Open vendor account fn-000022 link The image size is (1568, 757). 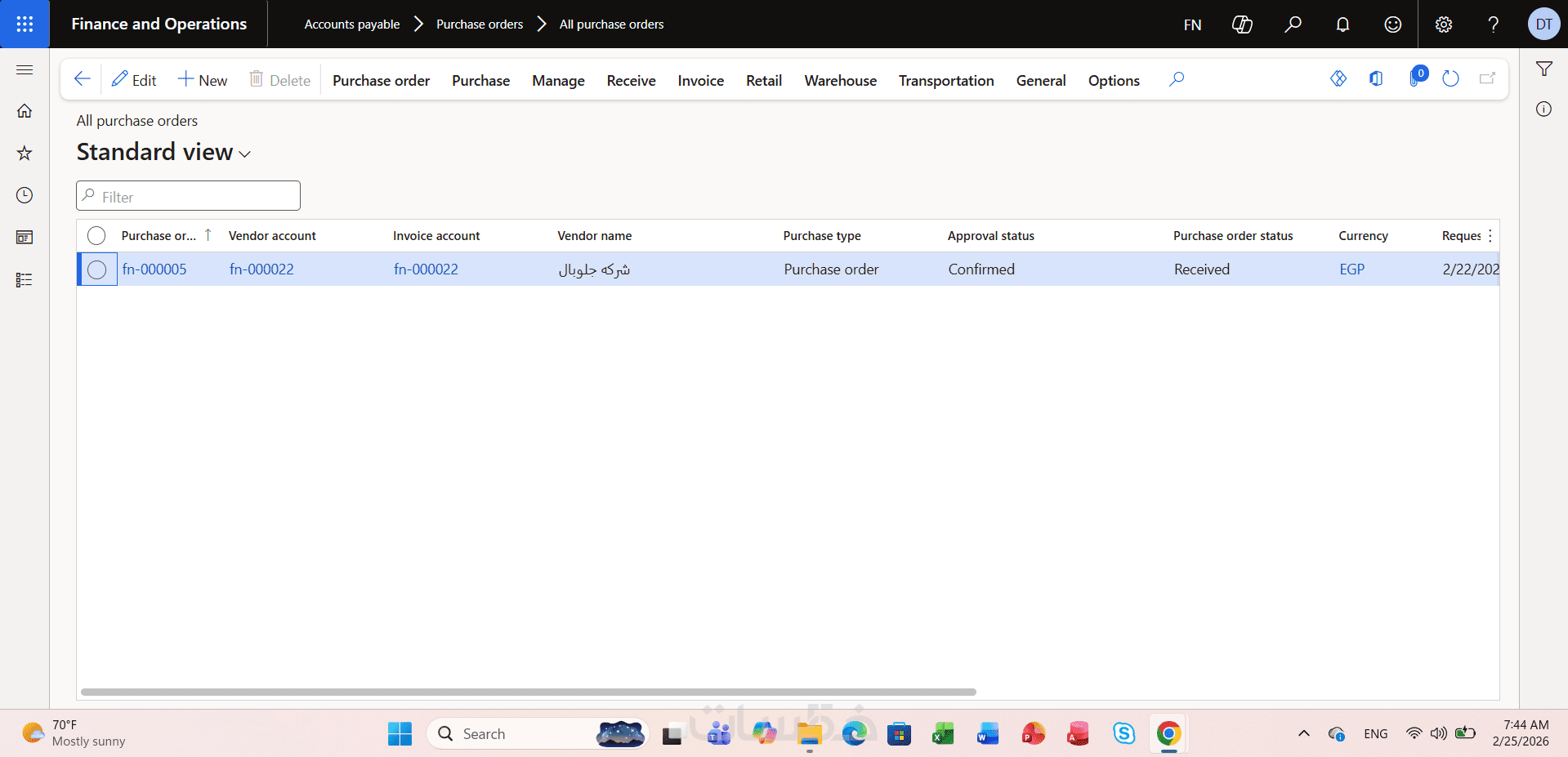click(x=261, y=269)
